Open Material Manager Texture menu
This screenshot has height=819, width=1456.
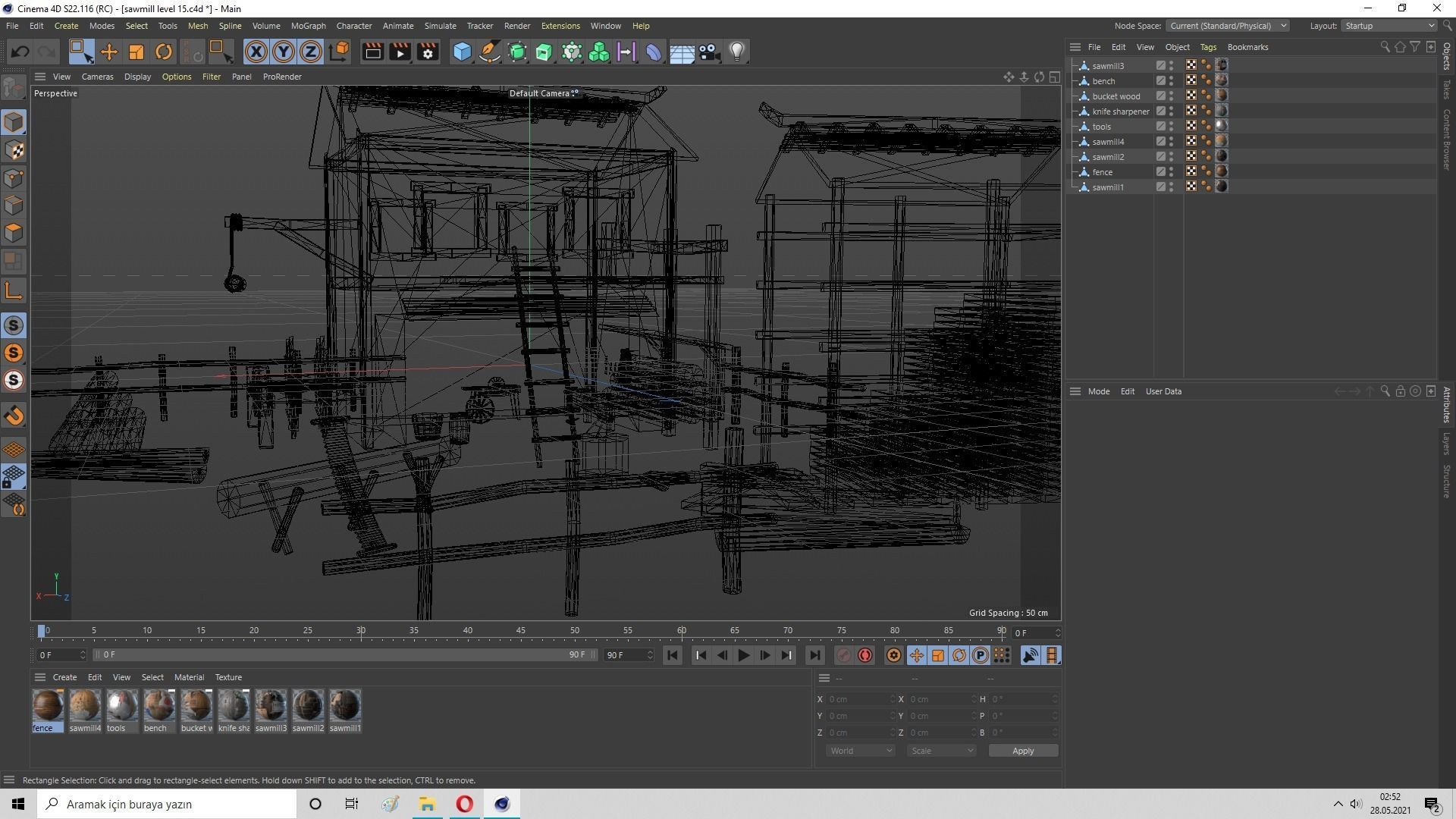tap(228, 677)
